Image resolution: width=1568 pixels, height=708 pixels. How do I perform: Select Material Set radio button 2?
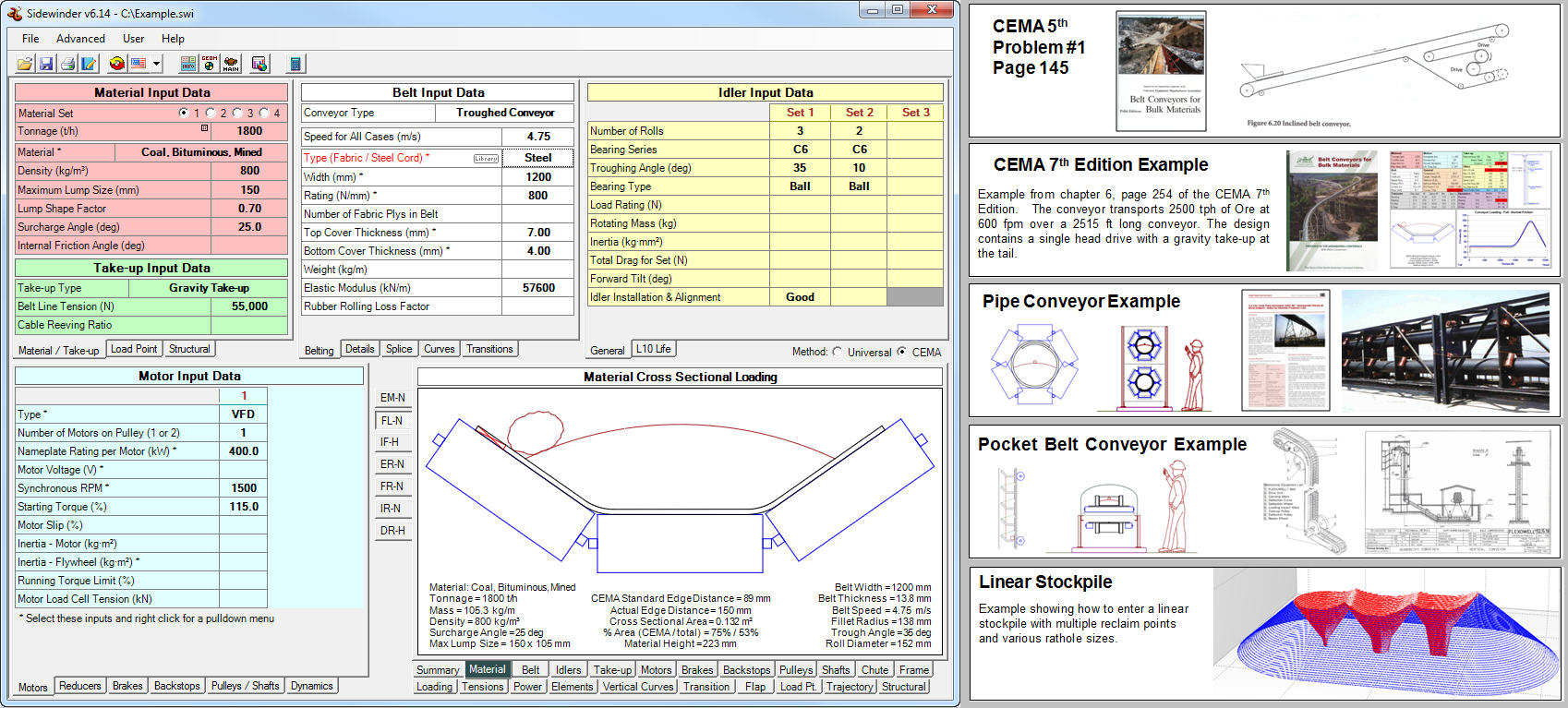[211, 113]
